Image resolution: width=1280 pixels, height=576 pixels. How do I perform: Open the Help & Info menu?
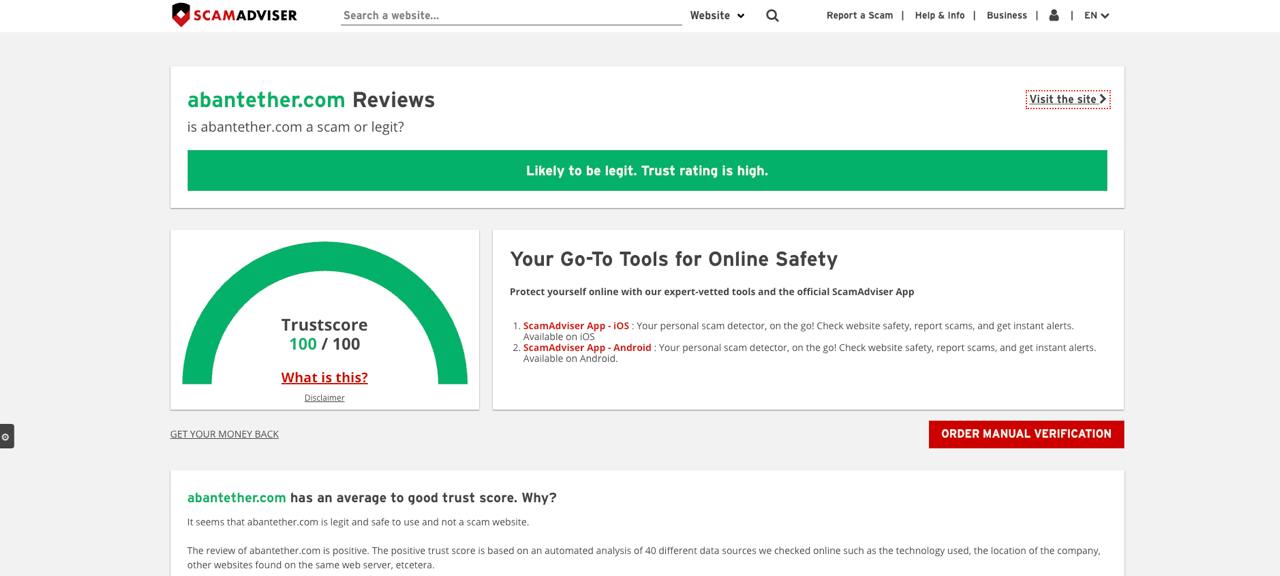[939, 15]
